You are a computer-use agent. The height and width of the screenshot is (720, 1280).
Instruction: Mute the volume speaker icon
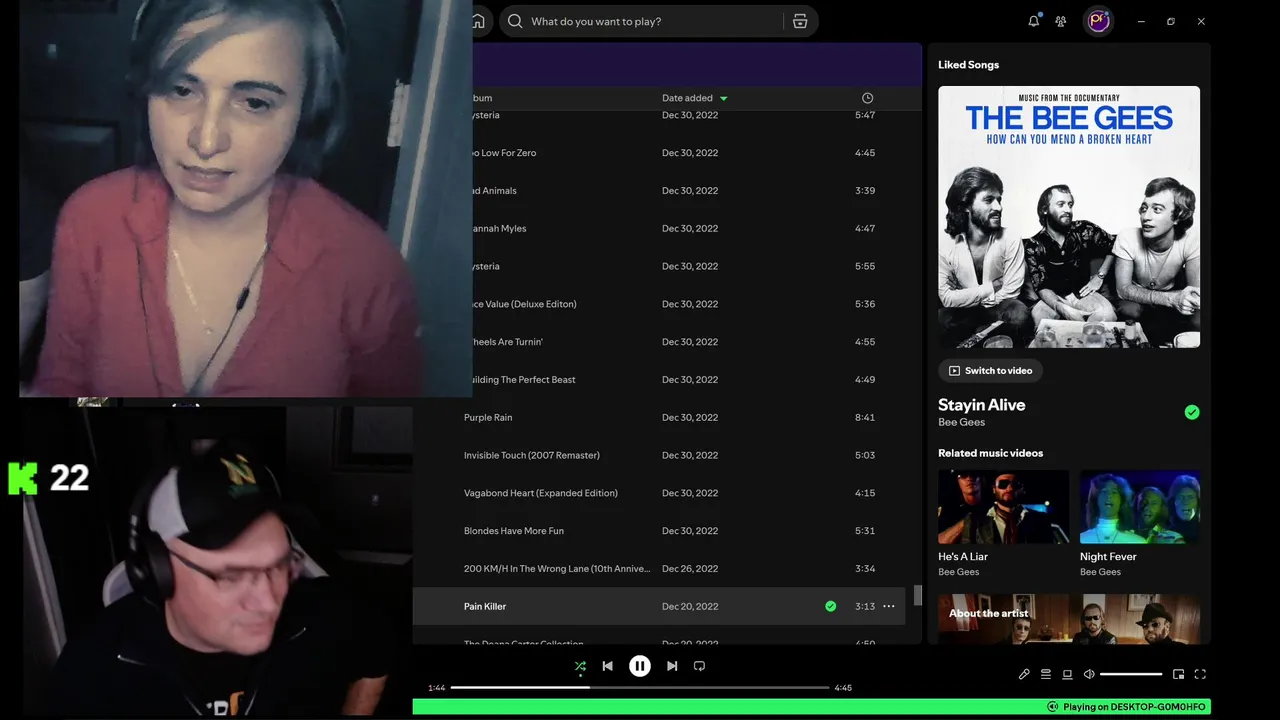pyautogui.click(x=1089, y=674)
